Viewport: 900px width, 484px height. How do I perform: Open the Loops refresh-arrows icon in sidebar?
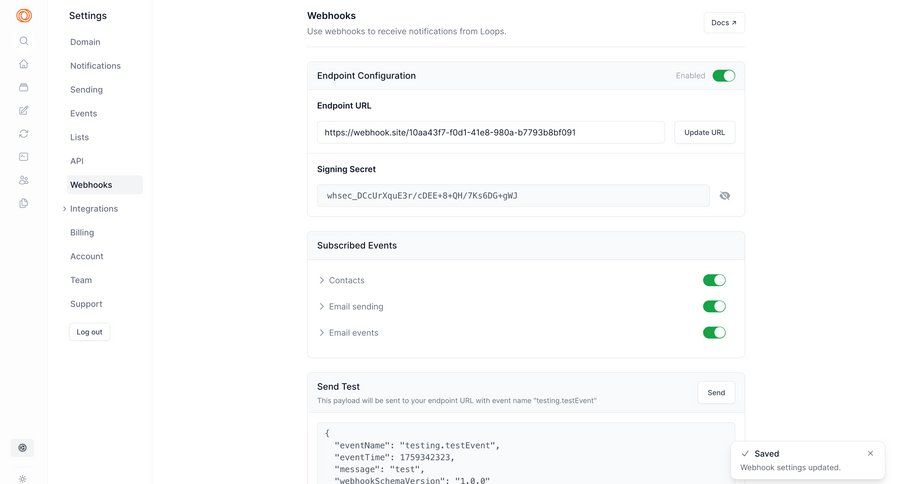coord(24,134)
